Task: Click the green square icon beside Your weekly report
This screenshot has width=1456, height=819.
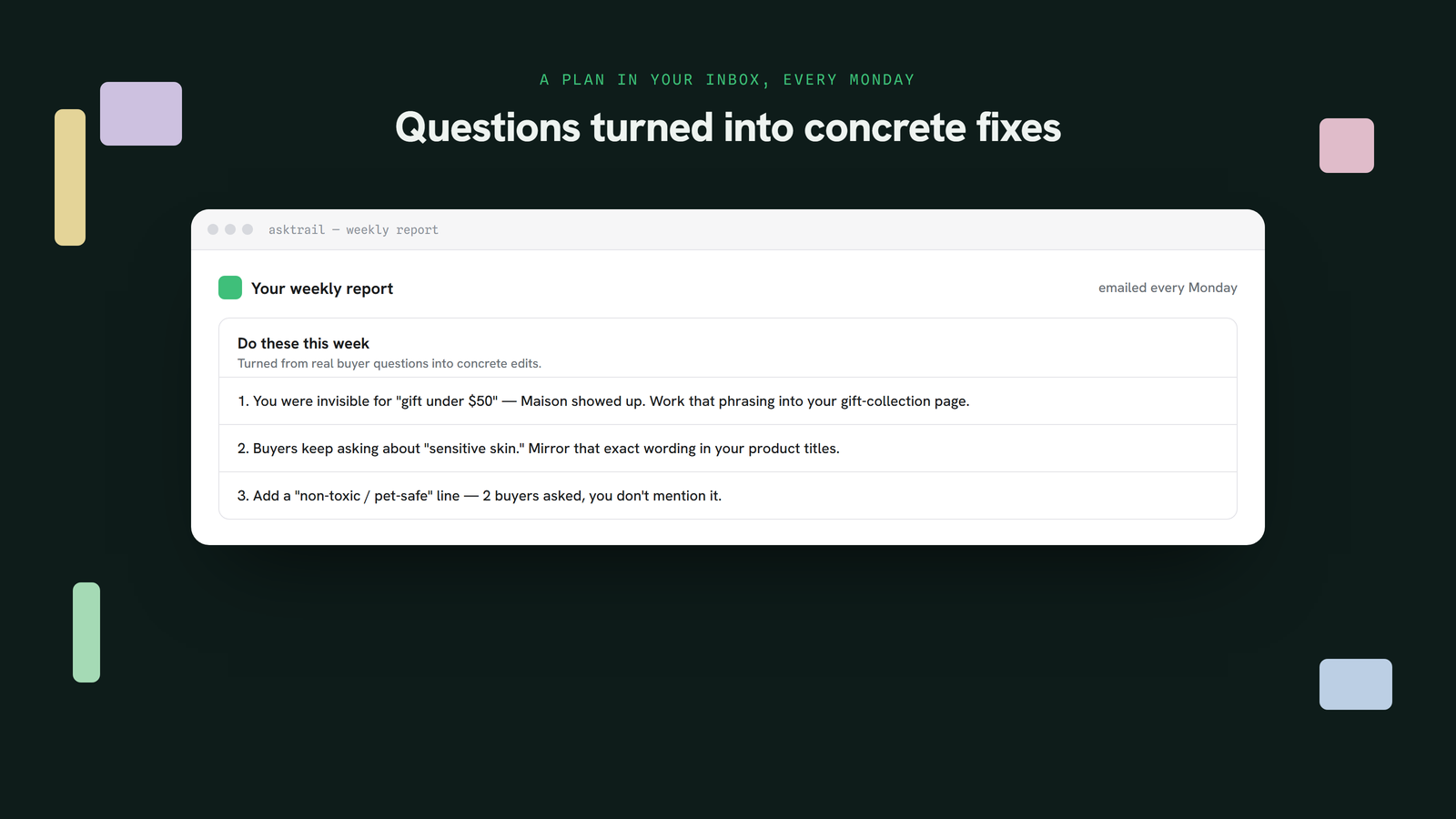Action: click(230, 288)
